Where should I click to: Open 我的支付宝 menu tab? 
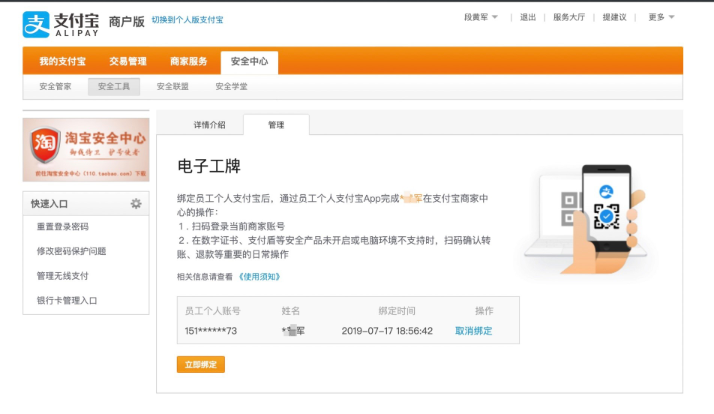(62, 61)
